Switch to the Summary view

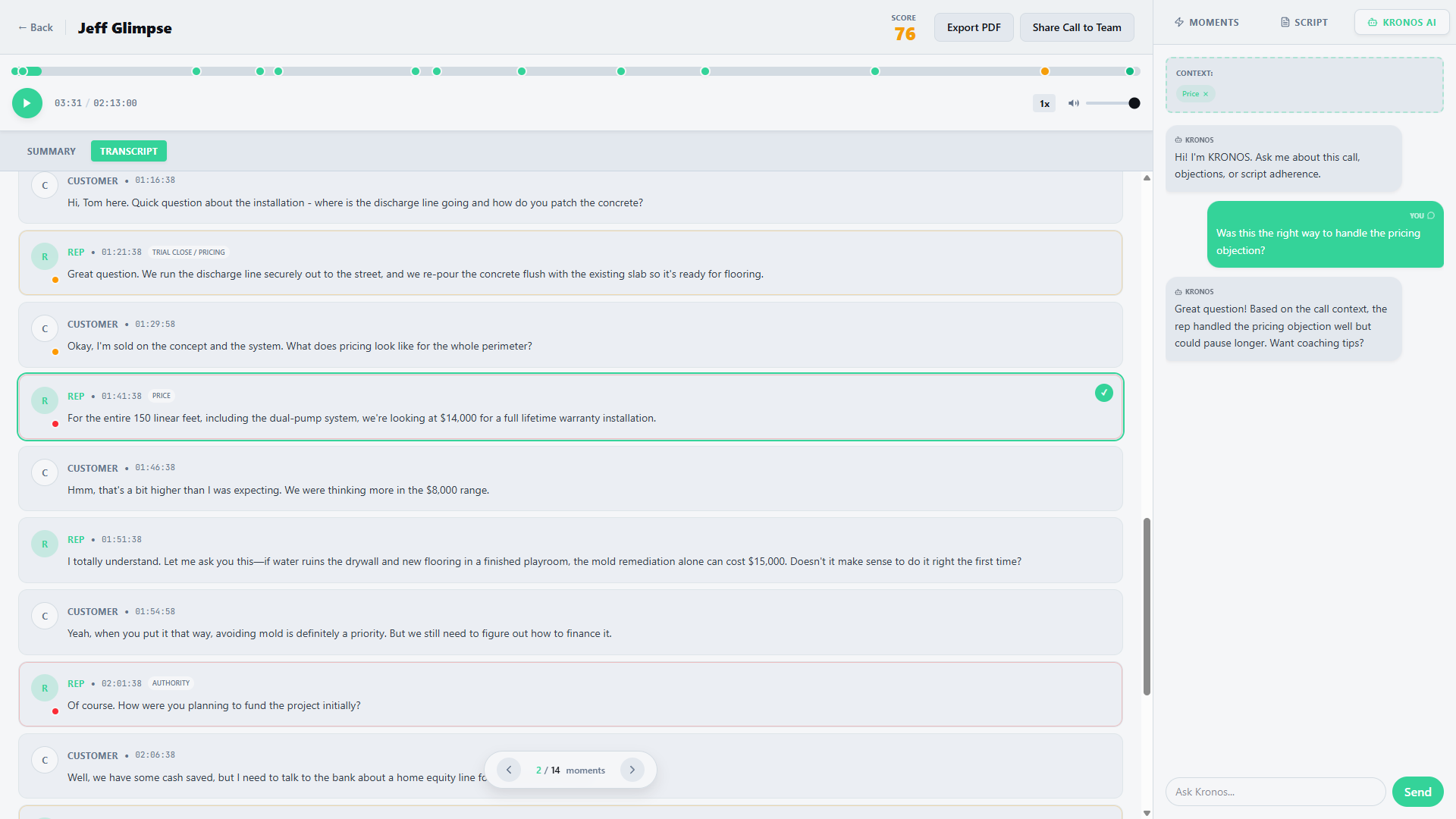(x=52, y=151)
